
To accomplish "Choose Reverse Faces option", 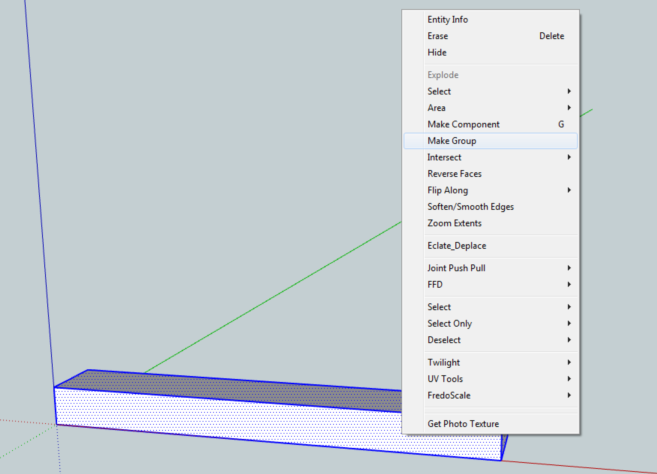I will point(454,174).
